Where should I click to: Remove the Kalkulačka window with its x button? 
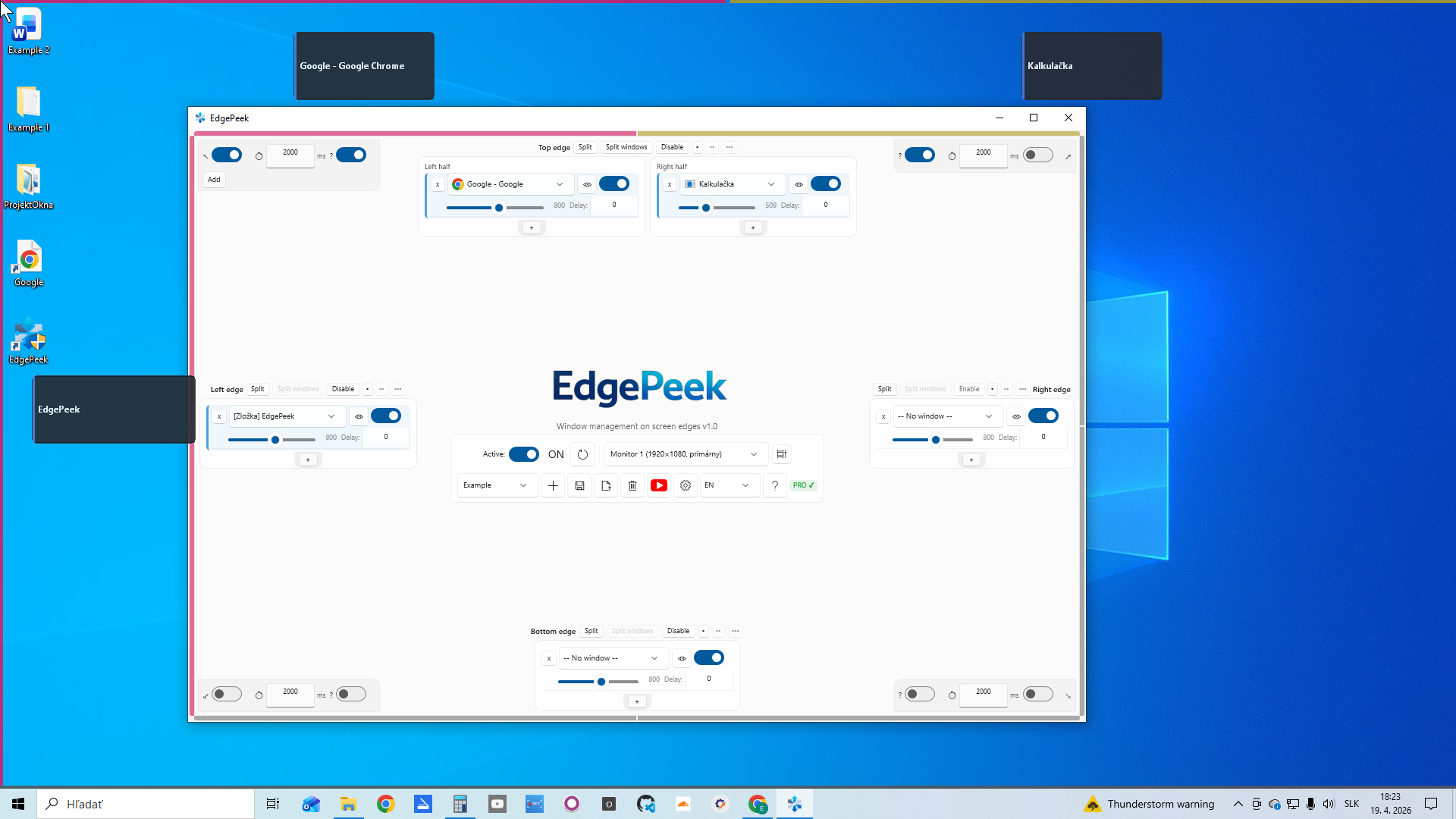[x=670, y=184]
